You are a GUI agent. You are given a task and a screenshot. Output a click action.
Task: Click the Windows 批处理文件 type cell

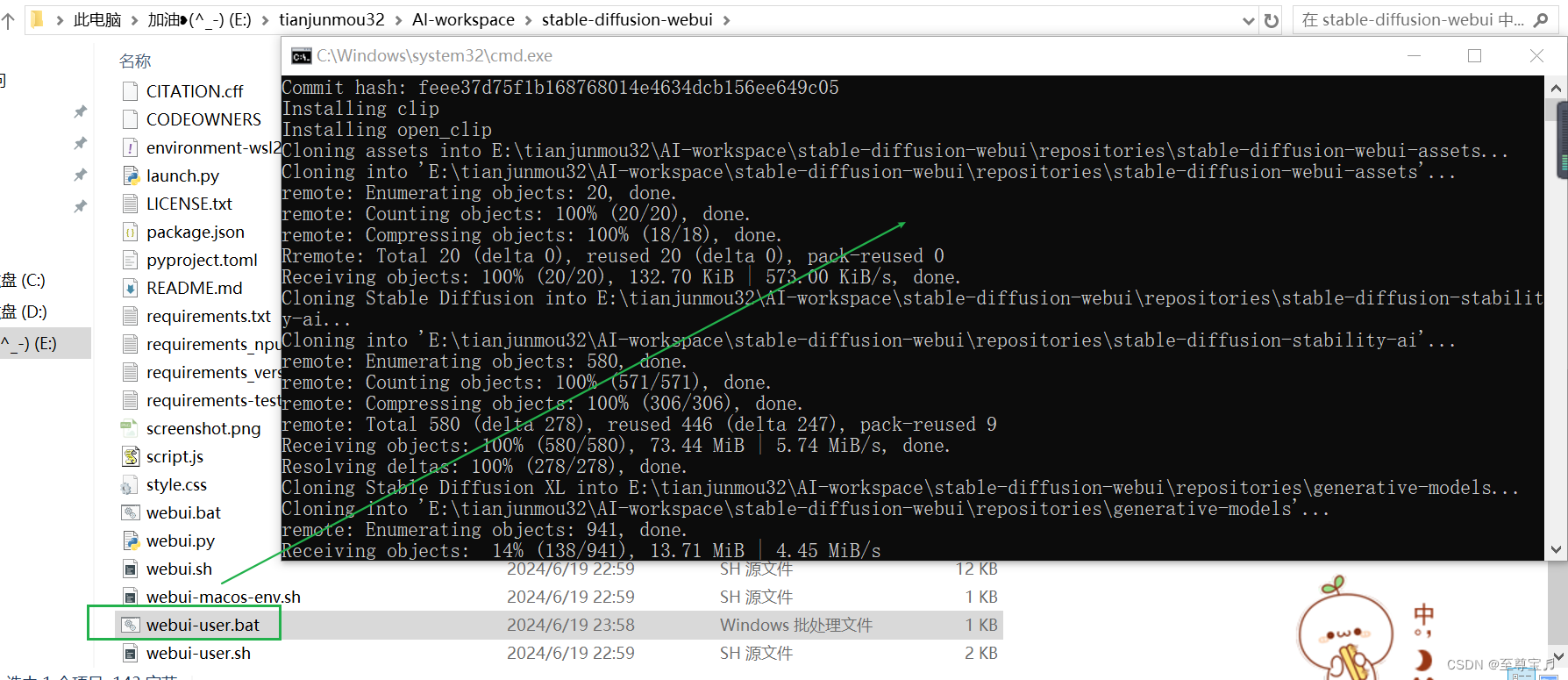[796, 625]
